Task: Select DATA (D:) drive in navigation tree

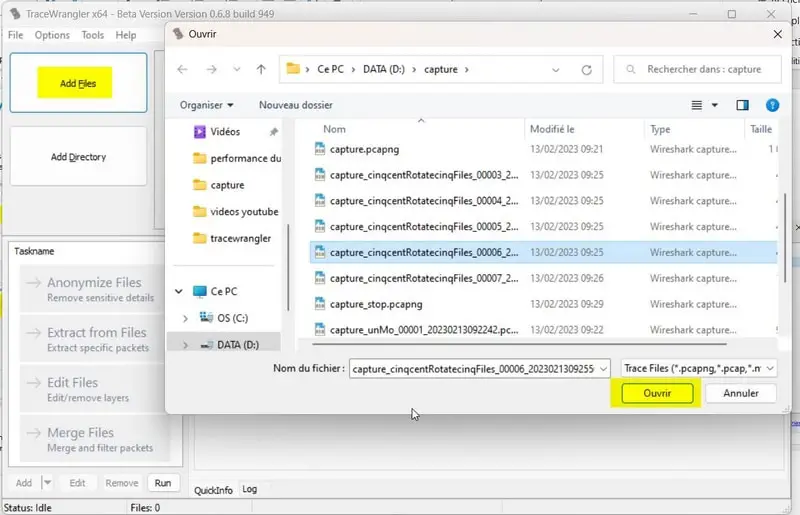Action: point(230,345)
